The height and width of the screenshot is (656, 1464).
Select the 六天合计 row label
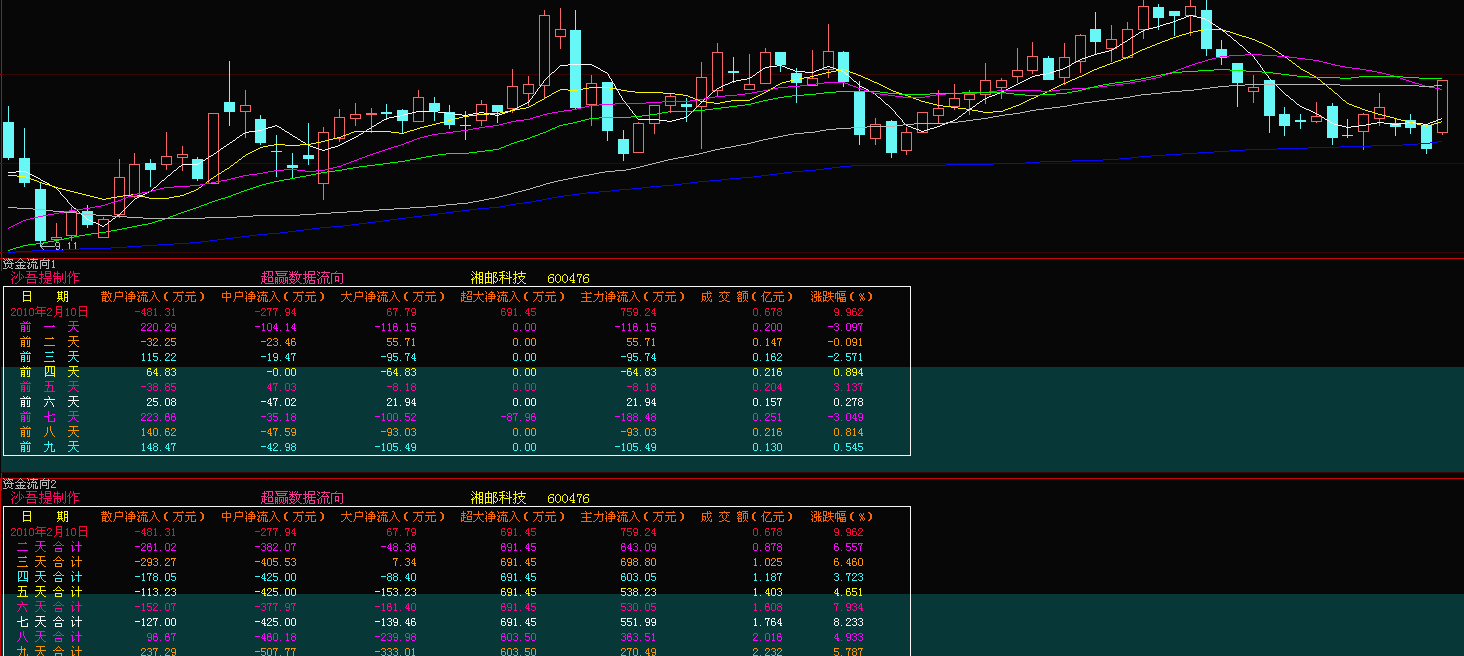(x=49, y=607)
